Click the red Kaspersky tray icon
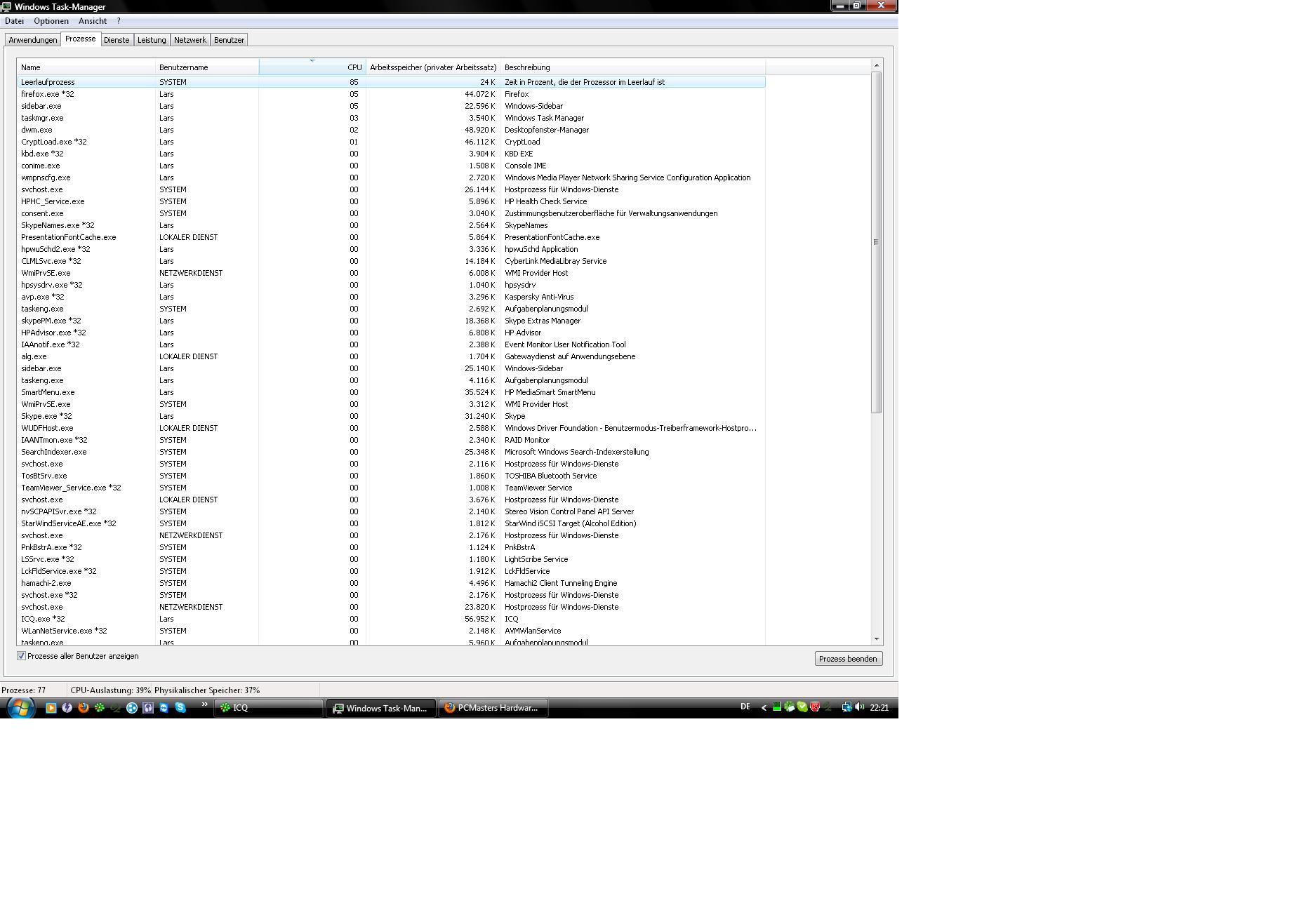This screenshot has width=1295, height=924. pyautogui.click(x=815, y=707)
